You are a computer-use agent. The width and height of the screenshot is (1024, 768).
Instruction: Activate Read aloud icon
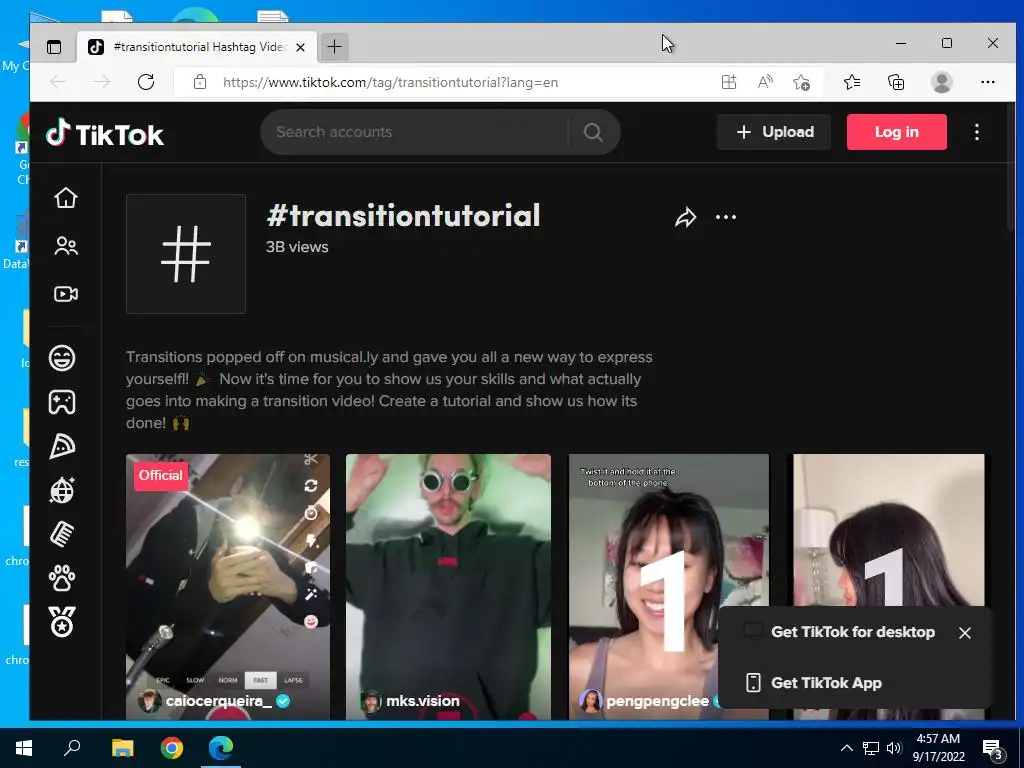765,82
